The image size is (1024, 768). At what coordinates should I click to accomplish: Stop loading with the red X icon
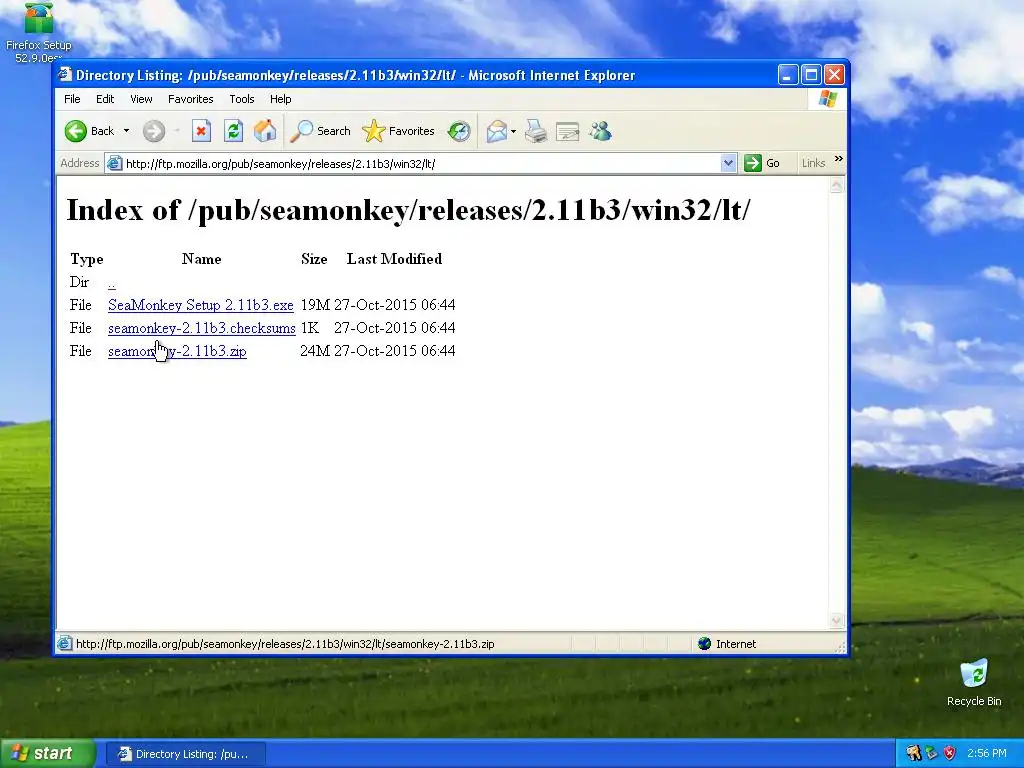coord(201,131)
